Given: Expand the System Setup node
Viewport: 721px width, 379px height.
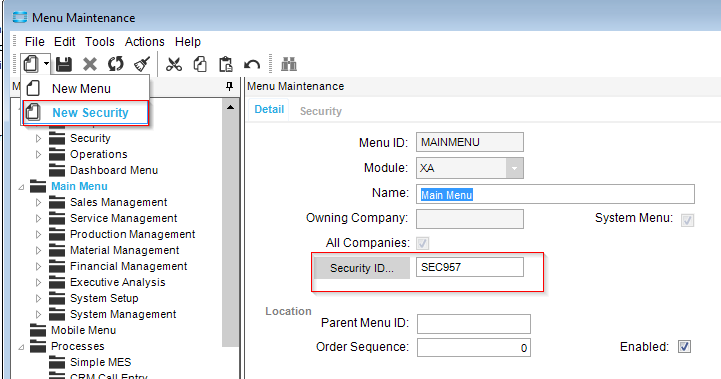Looking at the screenshot, I should [39, 299].
